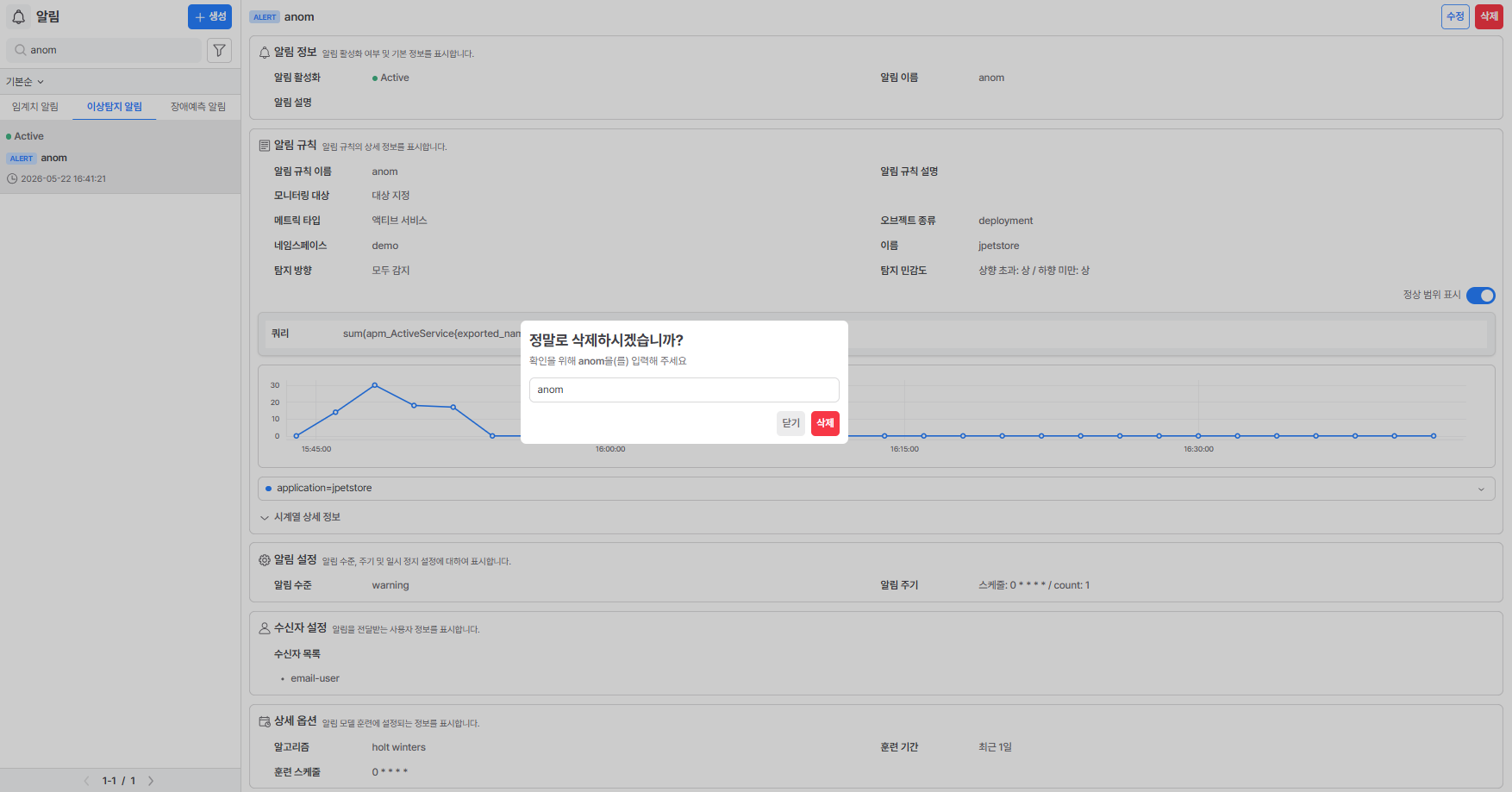
Task: Click the clock icon by 2026-05-22 timestamp
Action: [x=12, y=179]
